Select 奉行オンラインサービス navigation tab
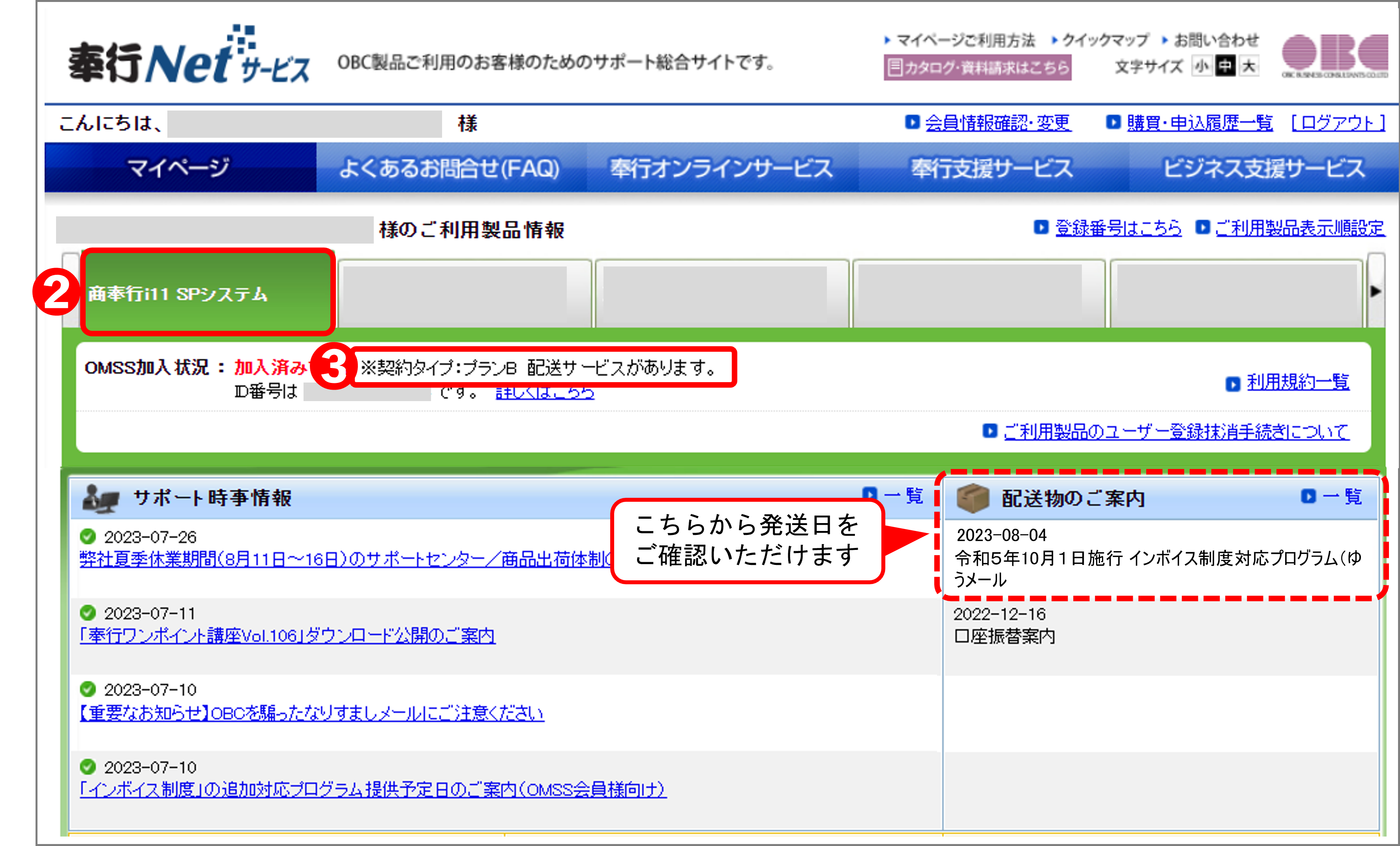 tap(722, 168)
